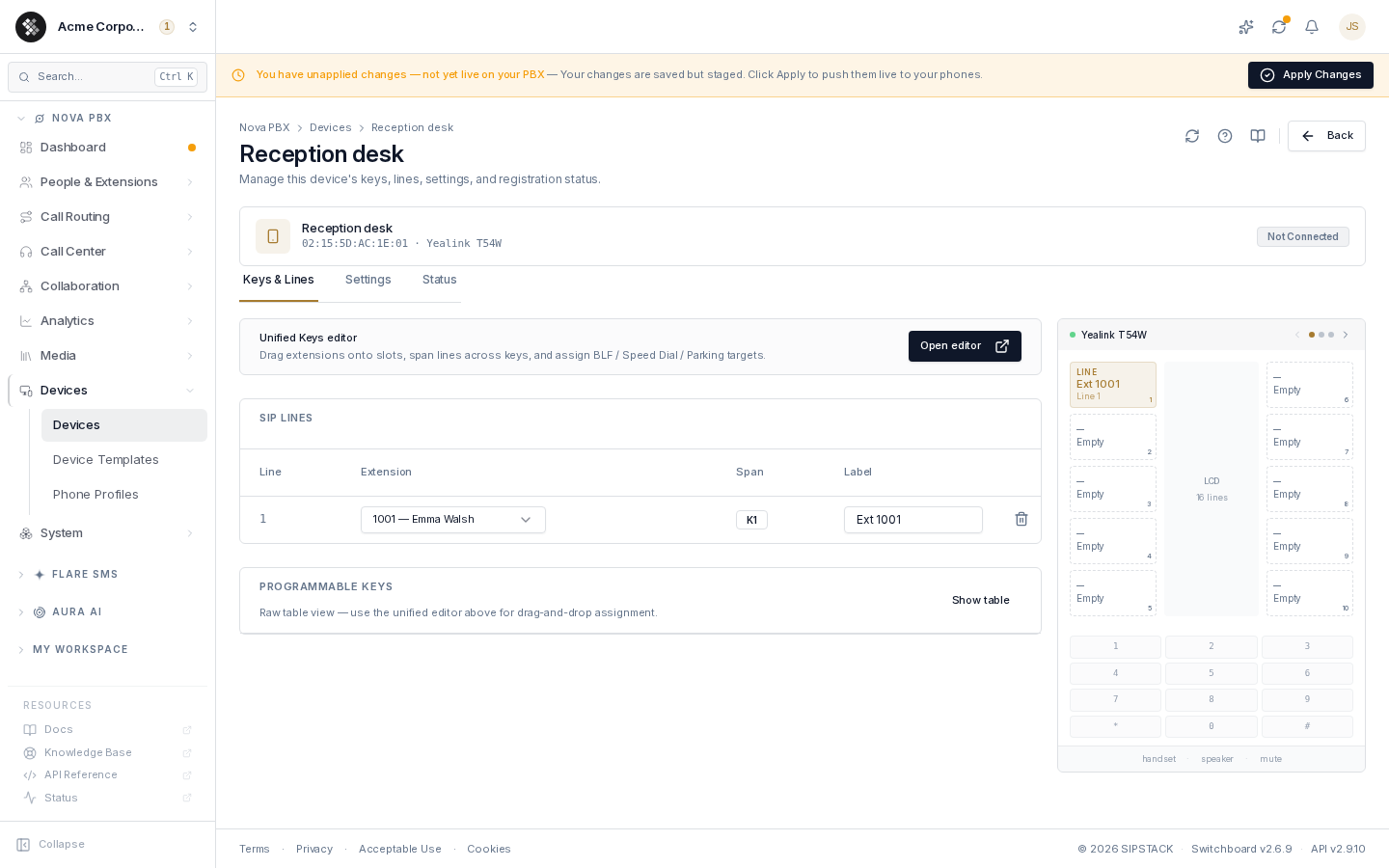Expand Call Routing section
Viewport: 1389px width, 868px height.
(x=107, y=217)
